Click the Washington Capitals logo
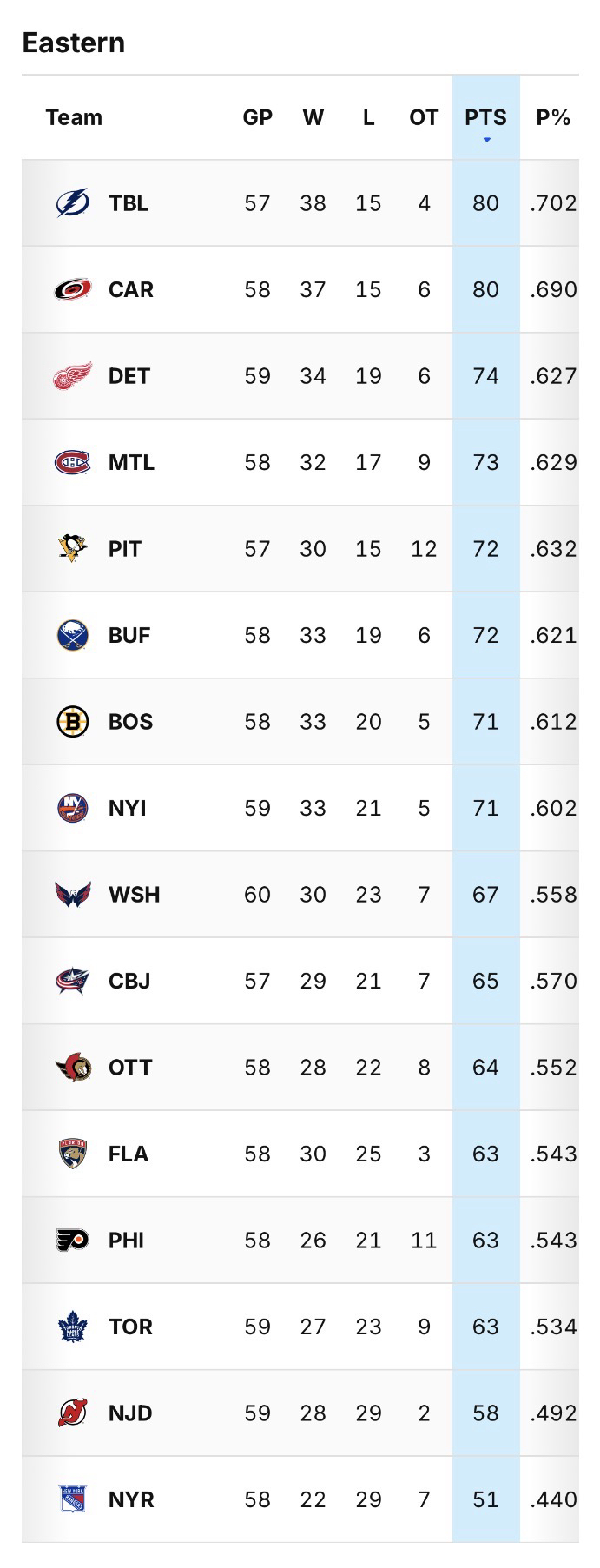Image resolution: width=600 pixels, height=1568 pixels. point(73,894)
